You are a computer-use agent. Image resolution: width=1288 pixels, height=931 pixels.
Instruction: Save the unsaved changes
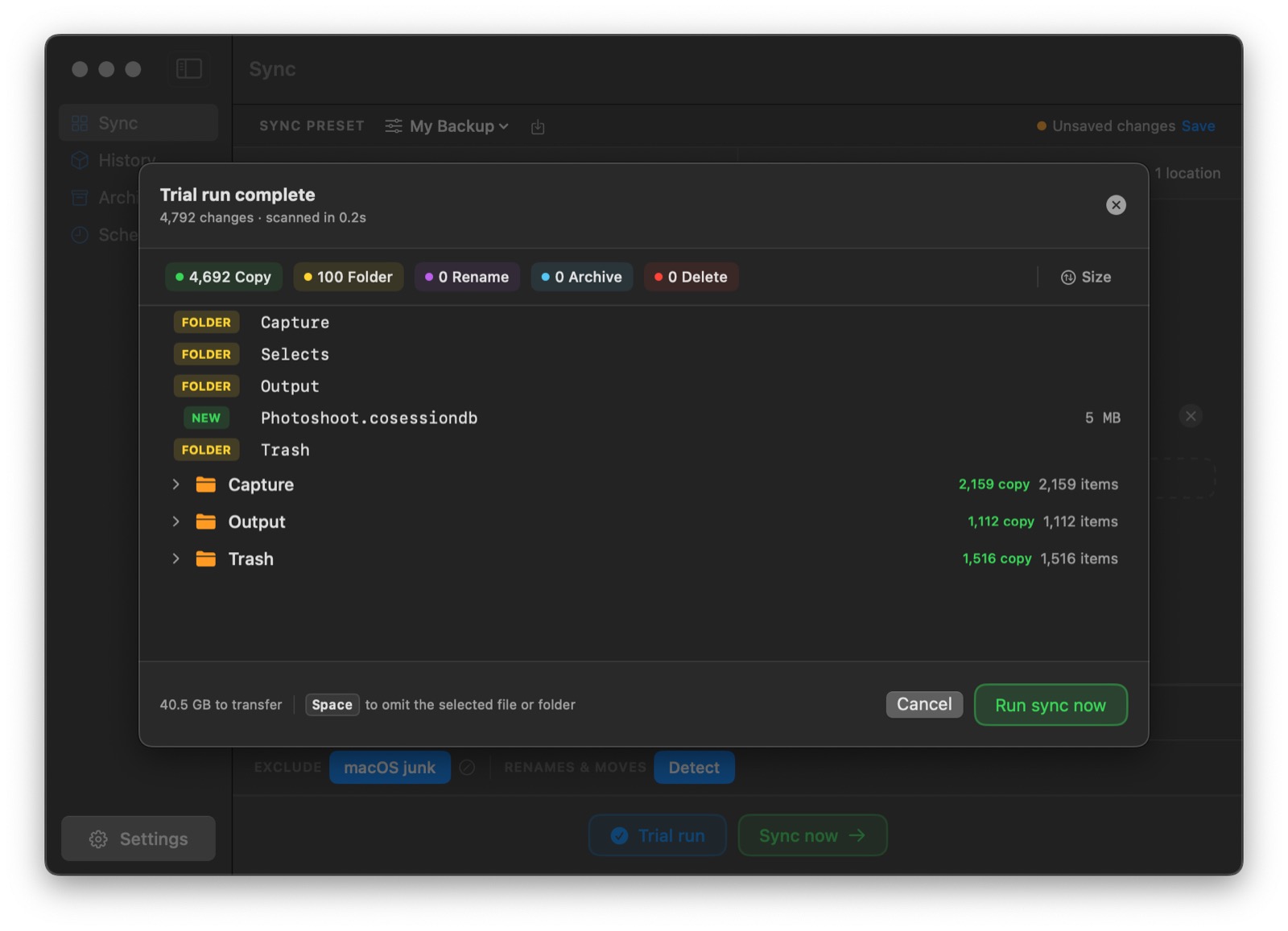(1198, 126)
